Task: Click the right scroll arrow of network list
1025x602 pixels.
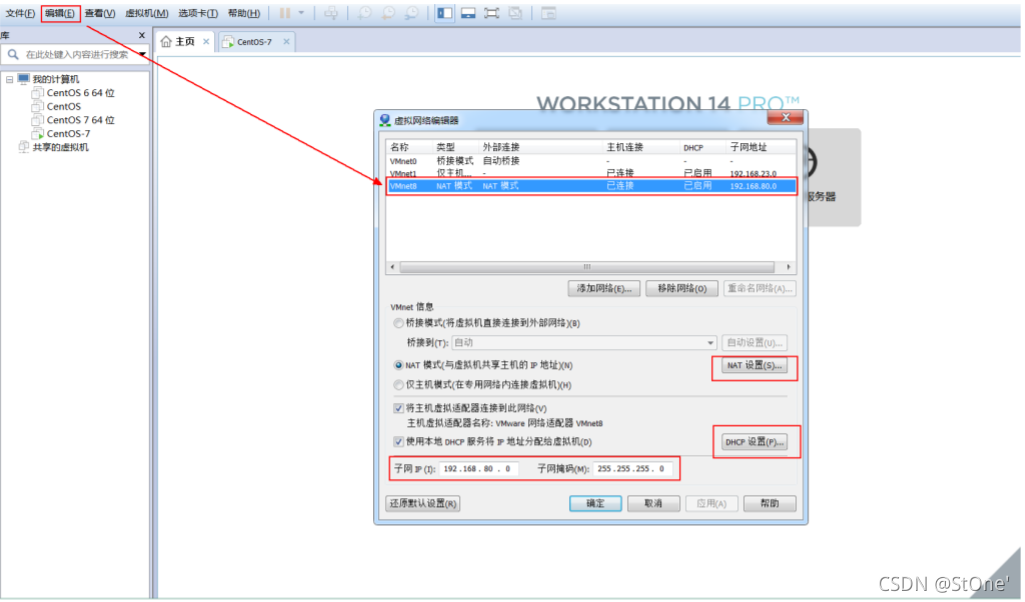Action: 788,267
